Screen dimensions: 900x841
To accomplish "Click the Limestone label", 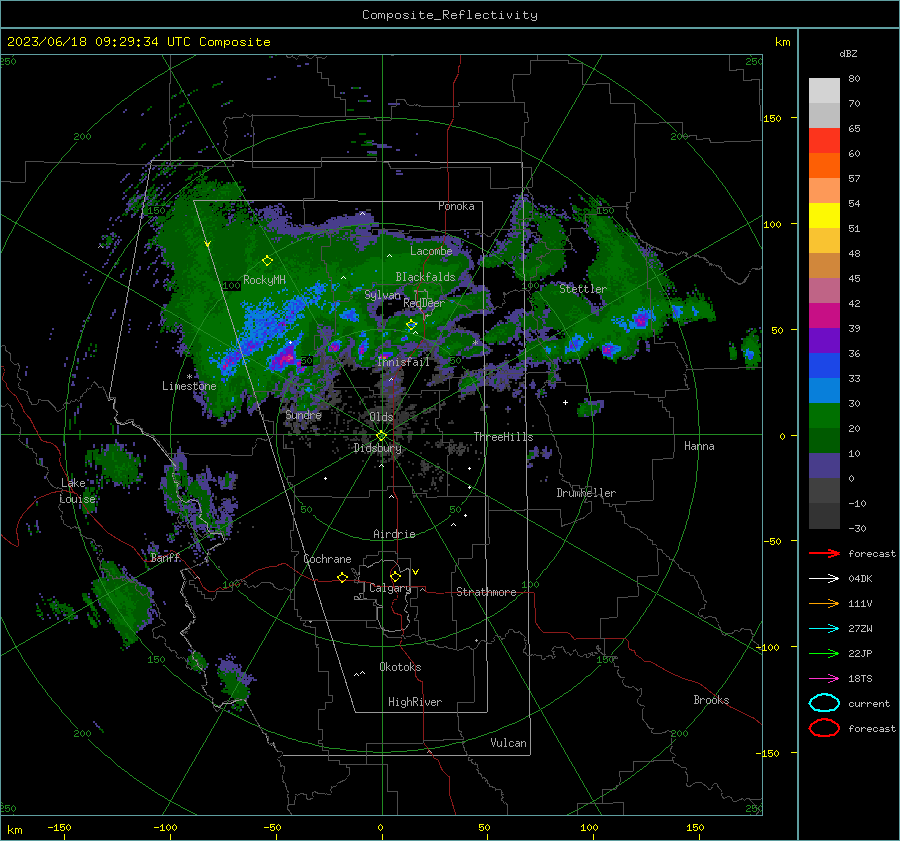I will click(189, 386).
